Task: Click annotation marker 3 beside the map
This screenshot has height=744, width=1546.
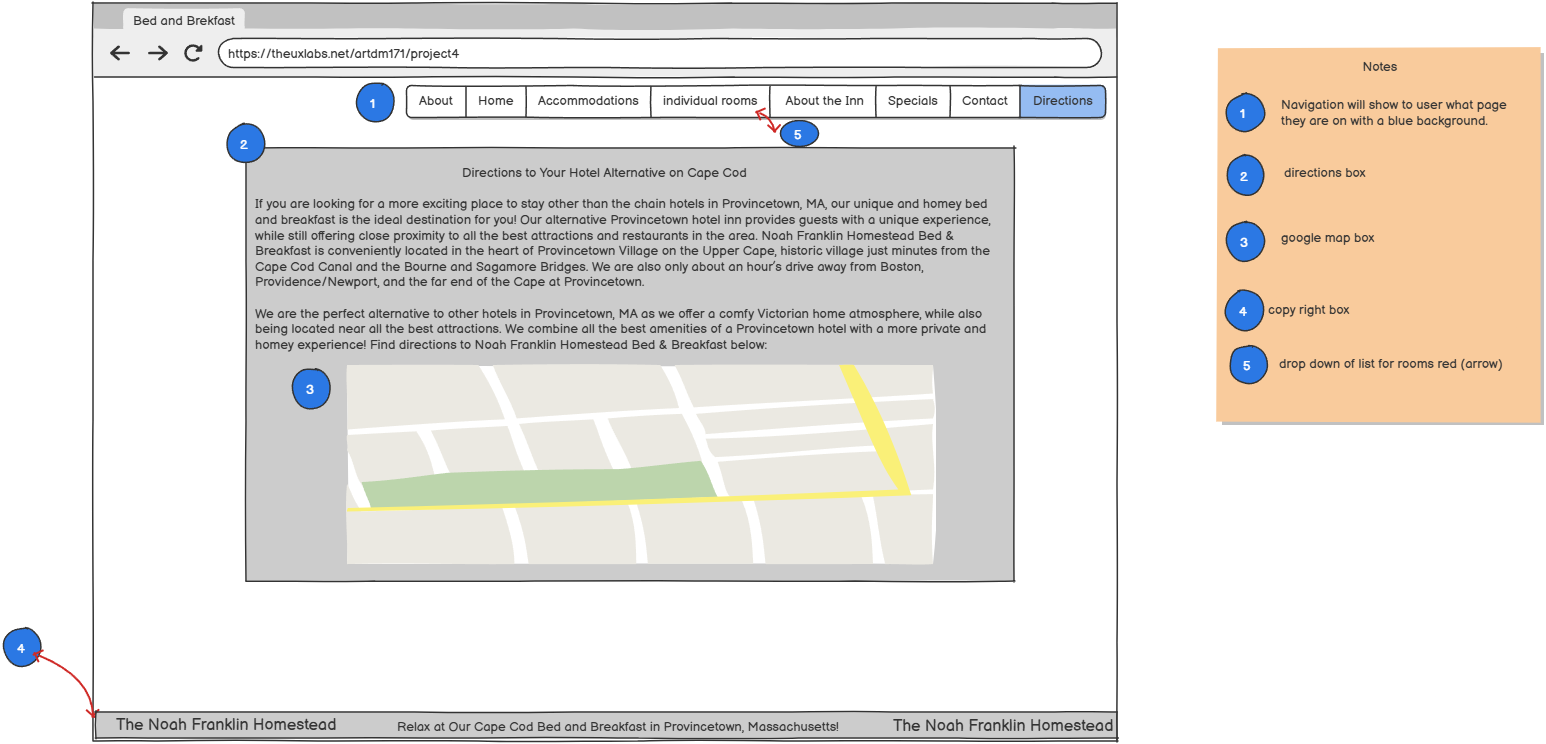Action: [311, 388]
